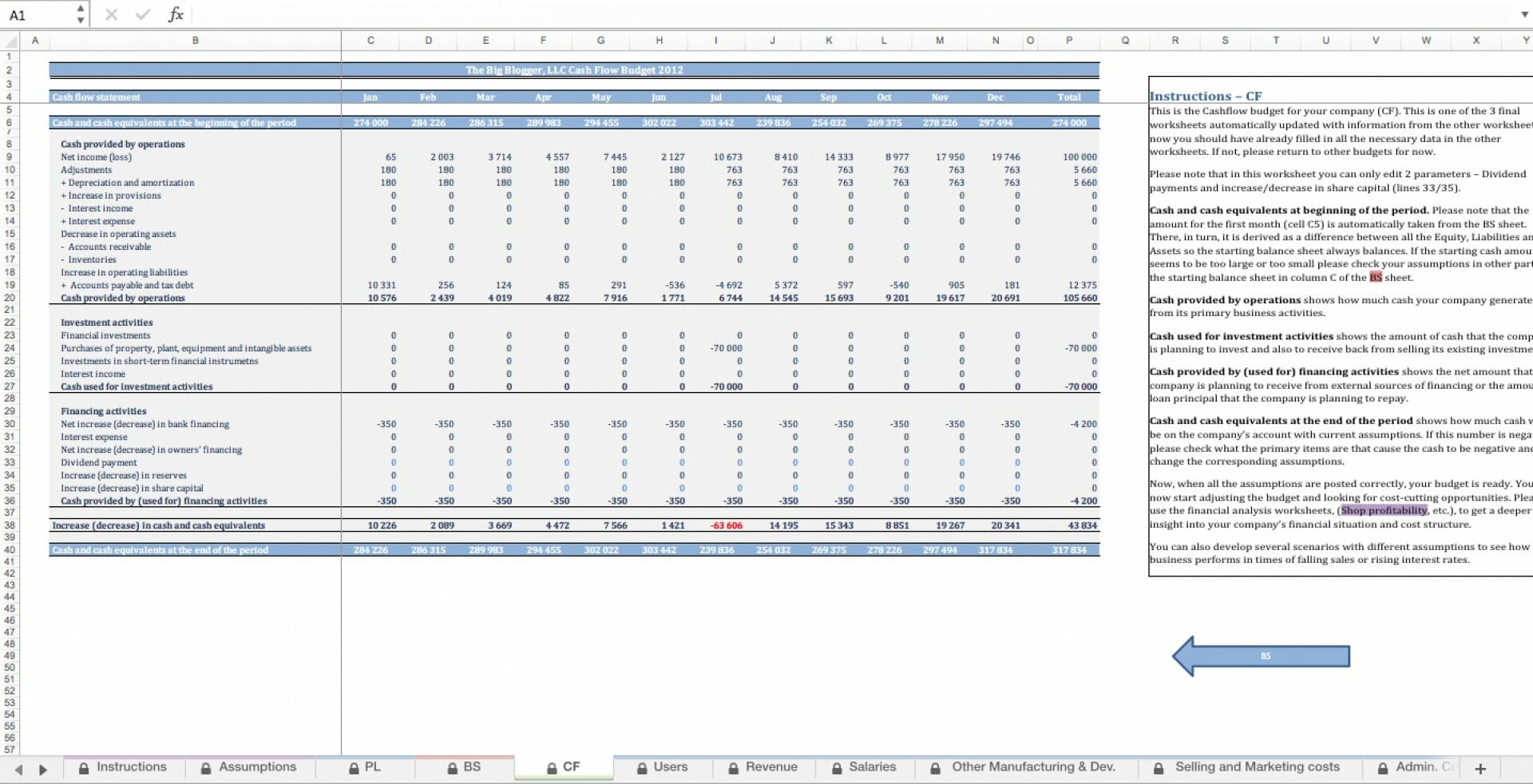The image size is (1533, 784).
Task: Select column P header
Action: click(1069, 40)
